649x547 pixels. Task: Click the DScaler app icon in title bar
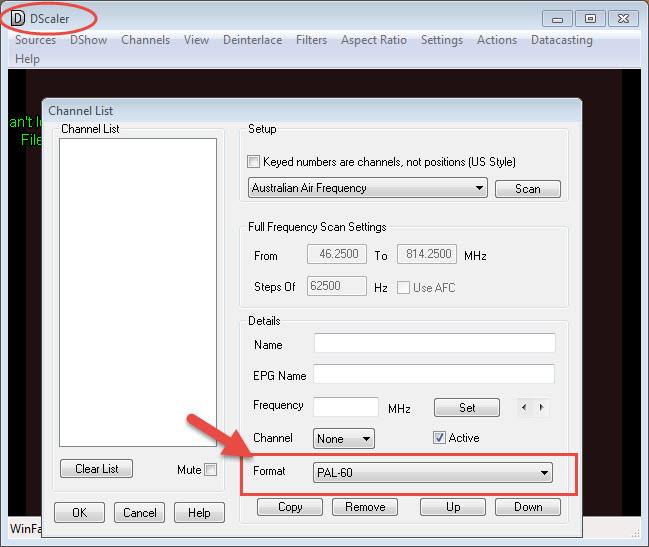click(18, 18)
